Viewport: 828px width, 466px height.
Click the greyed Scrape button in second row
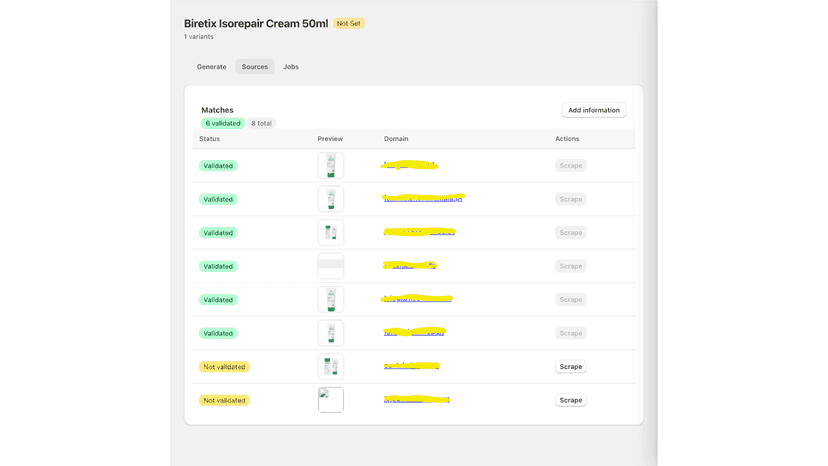coord(571,199)
